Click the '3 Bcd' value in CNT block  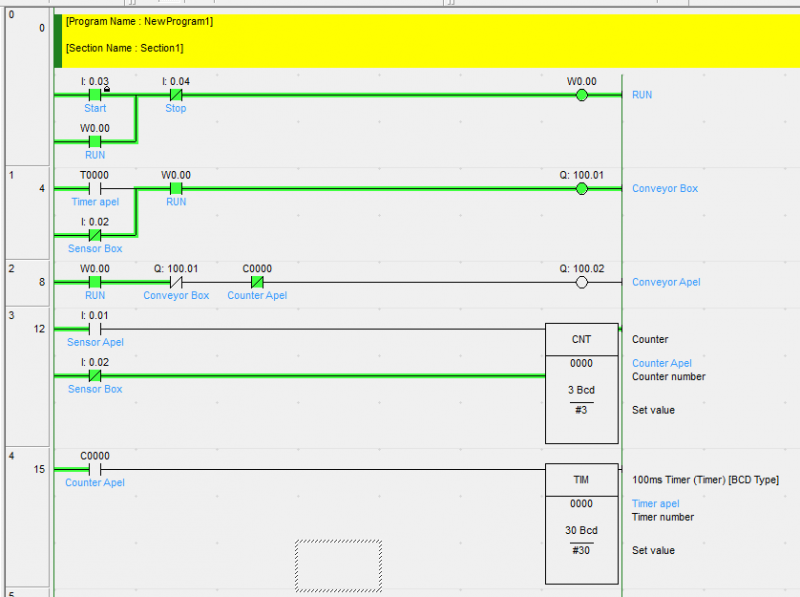(582, 390)
